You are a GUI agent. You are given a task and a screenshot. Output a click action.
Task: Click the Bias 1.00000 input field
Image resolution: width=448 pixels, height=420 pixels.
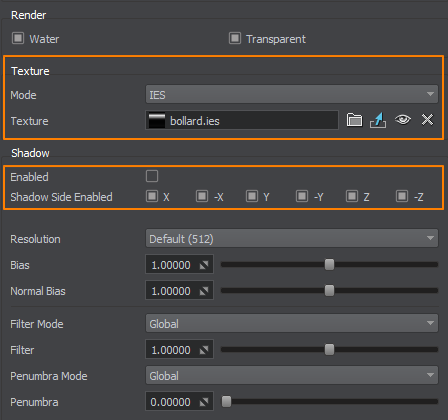click(x=179, y=265)
